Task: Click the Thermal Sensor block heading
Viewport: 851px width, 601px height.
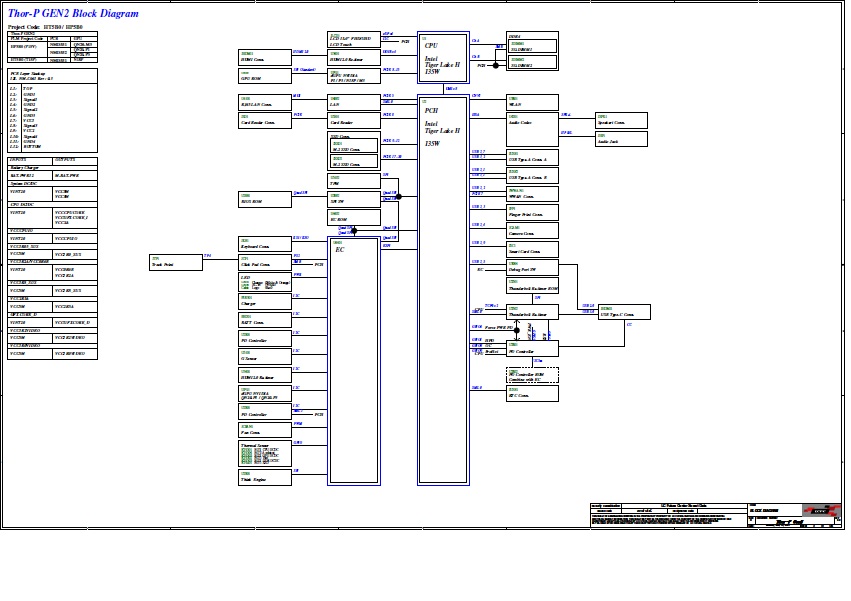Action: pos(254,445)
